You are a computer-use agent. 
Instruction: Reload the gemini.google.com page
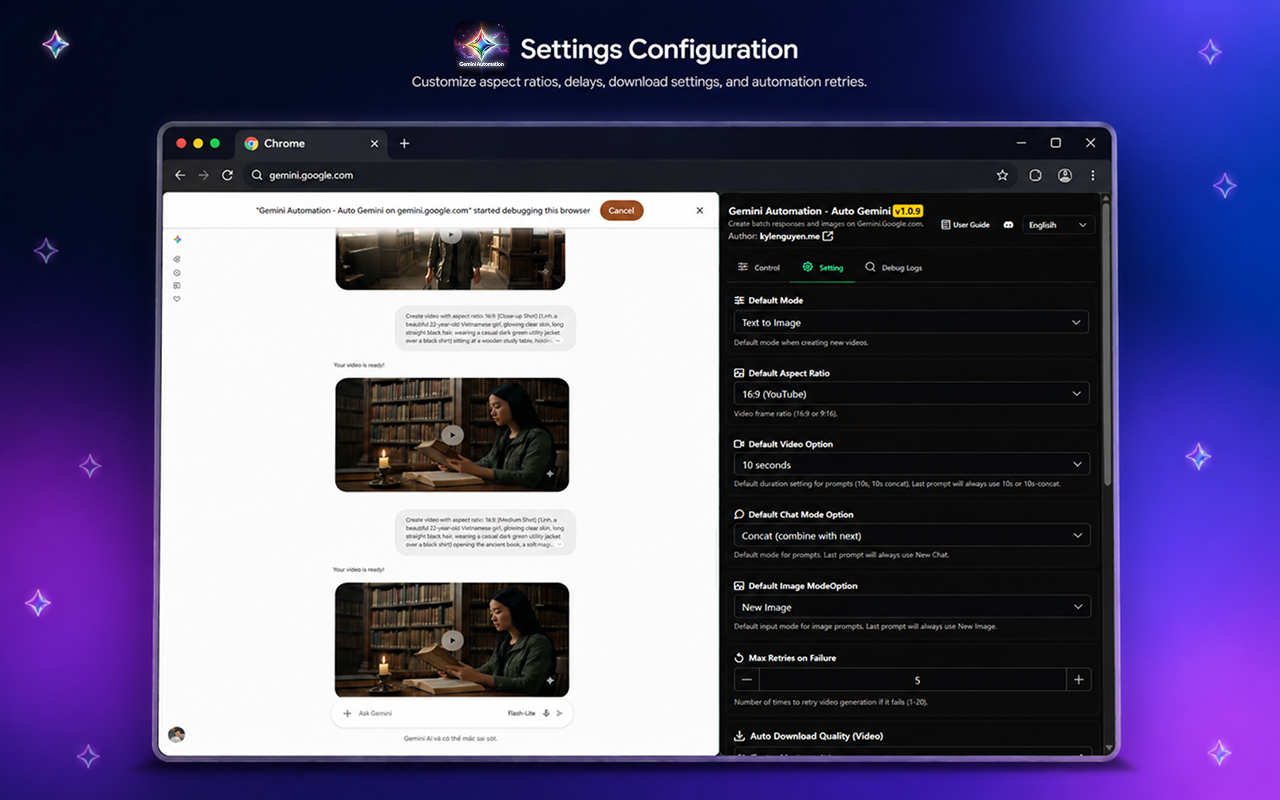(x=228, y=175)
